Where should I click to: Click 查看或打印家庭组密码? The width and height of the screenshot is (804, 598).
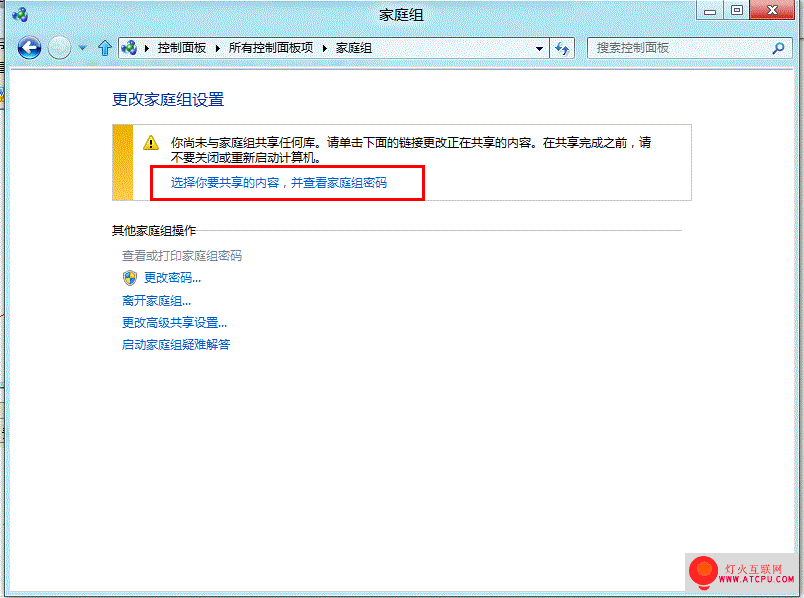(182, 255)
